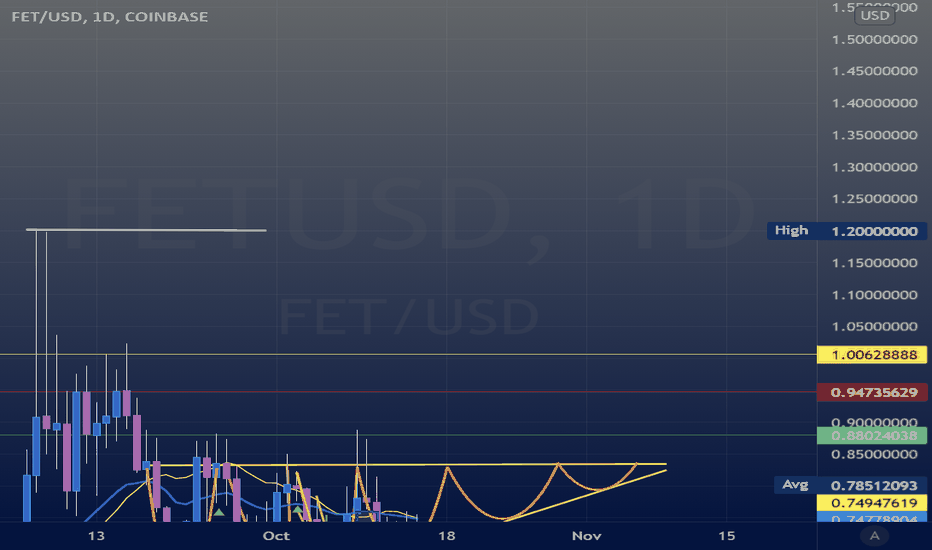Open the USD currency selector
The width and height of the screenshot is (932, 550).
pyautogui.click(x=875, y=15)
